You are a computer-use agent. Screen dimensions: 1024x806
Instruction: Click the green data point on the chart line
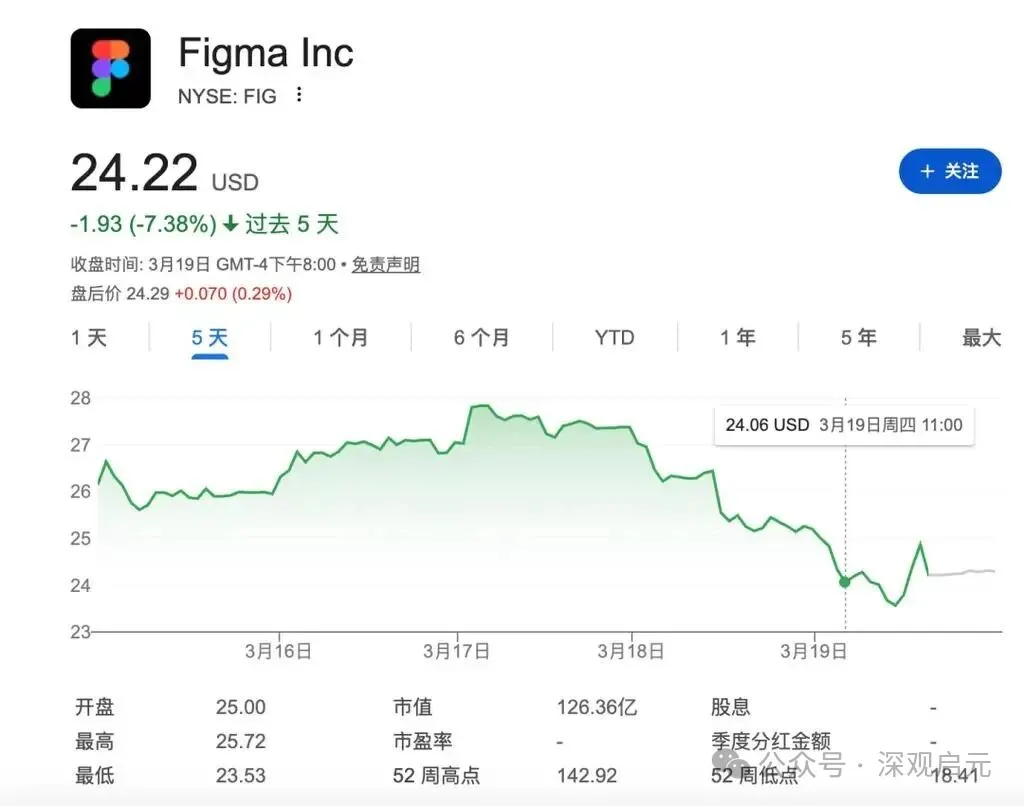click(x=845, y=581)
